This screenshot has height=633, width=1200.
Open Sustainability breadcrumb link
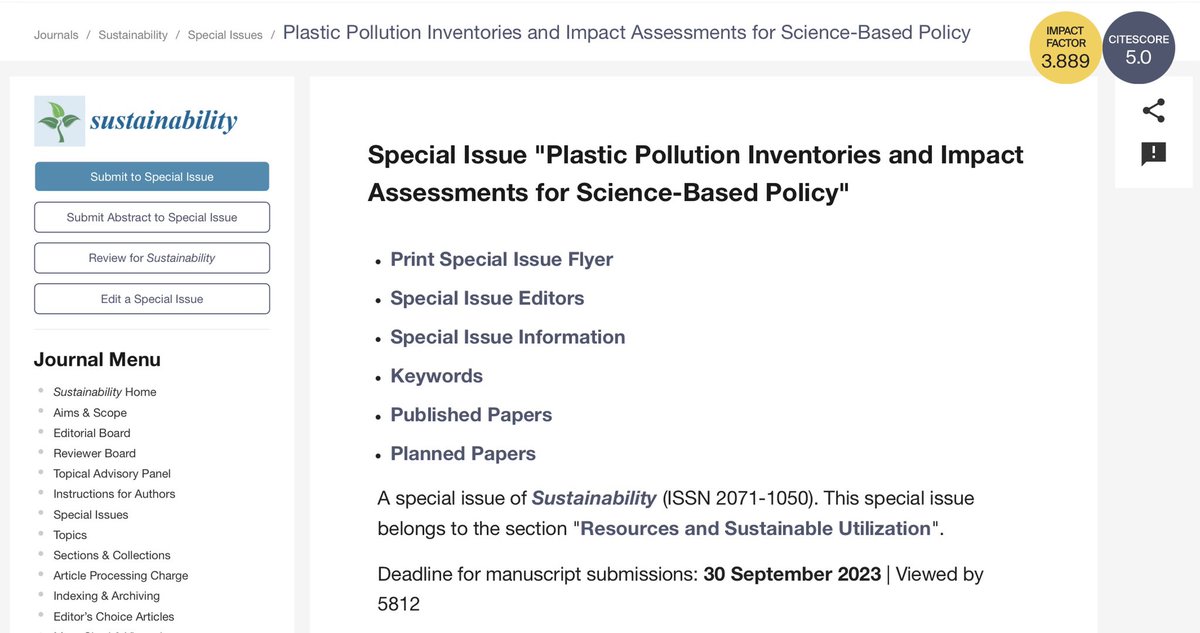(x=133, y=35)
